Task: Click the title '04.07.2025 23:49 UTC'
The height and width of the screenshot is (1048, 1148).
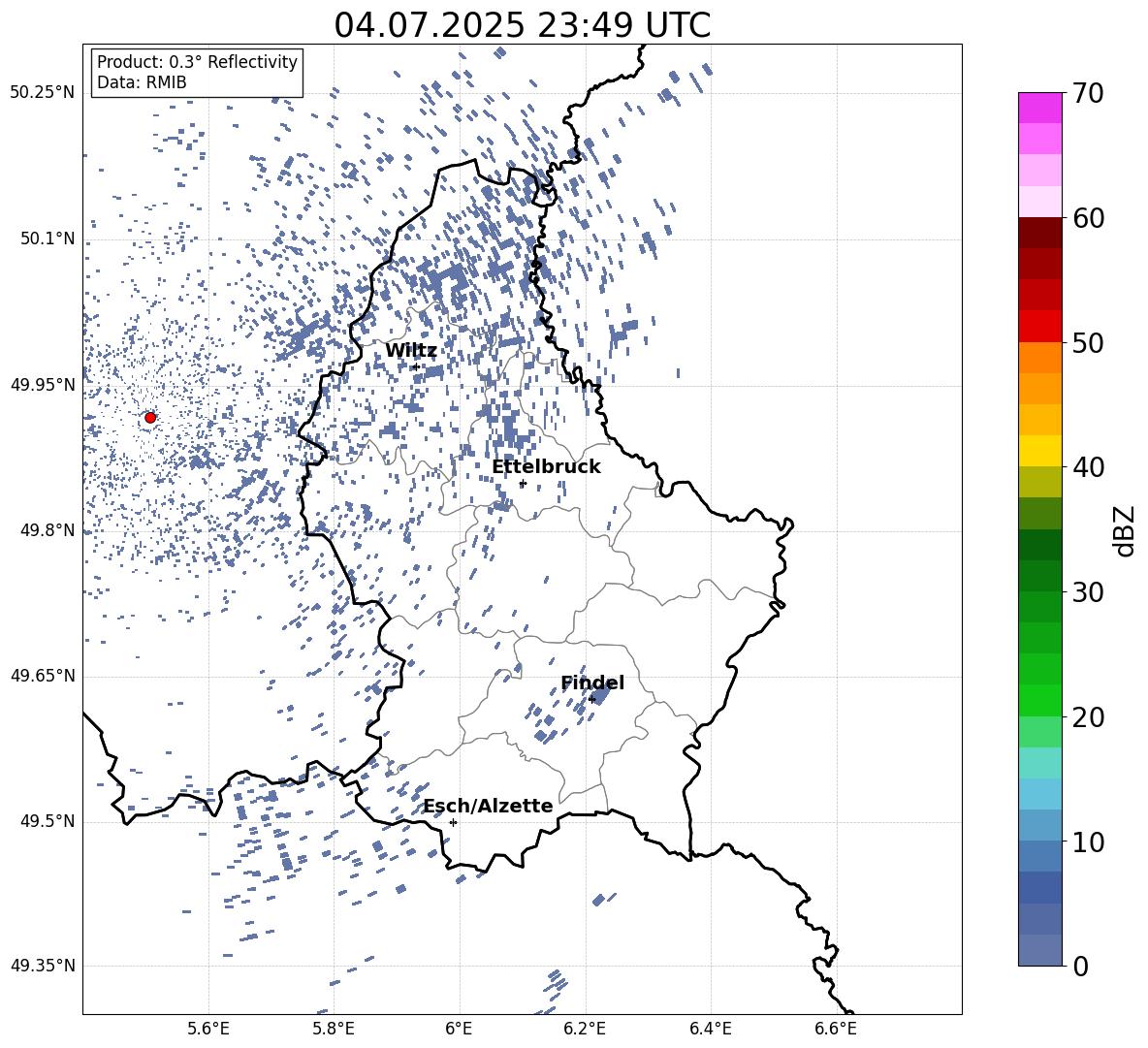Action: tap(523, 25)
